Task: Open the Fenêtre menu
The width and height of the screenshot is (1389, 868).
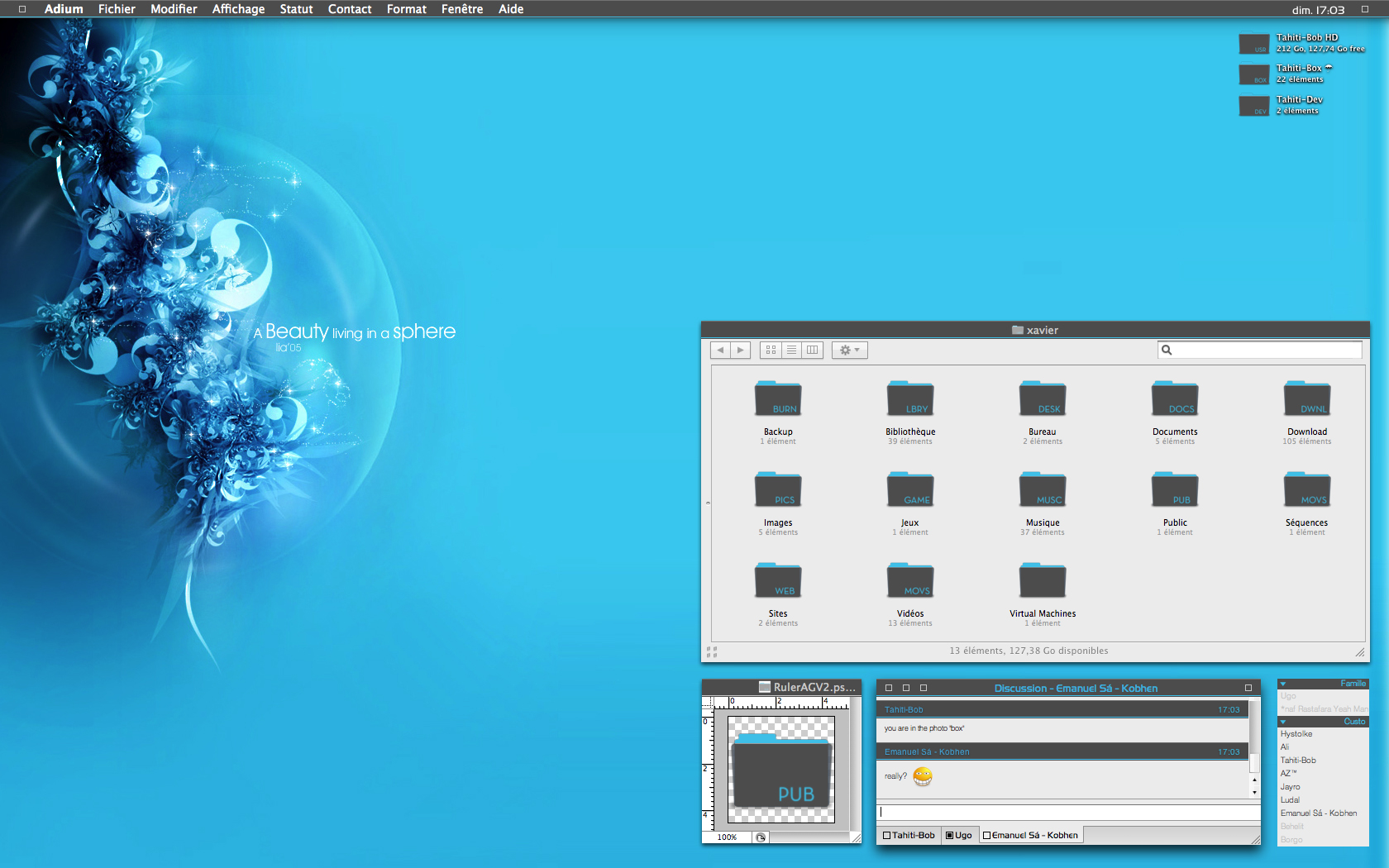Action: coord(462,9)
